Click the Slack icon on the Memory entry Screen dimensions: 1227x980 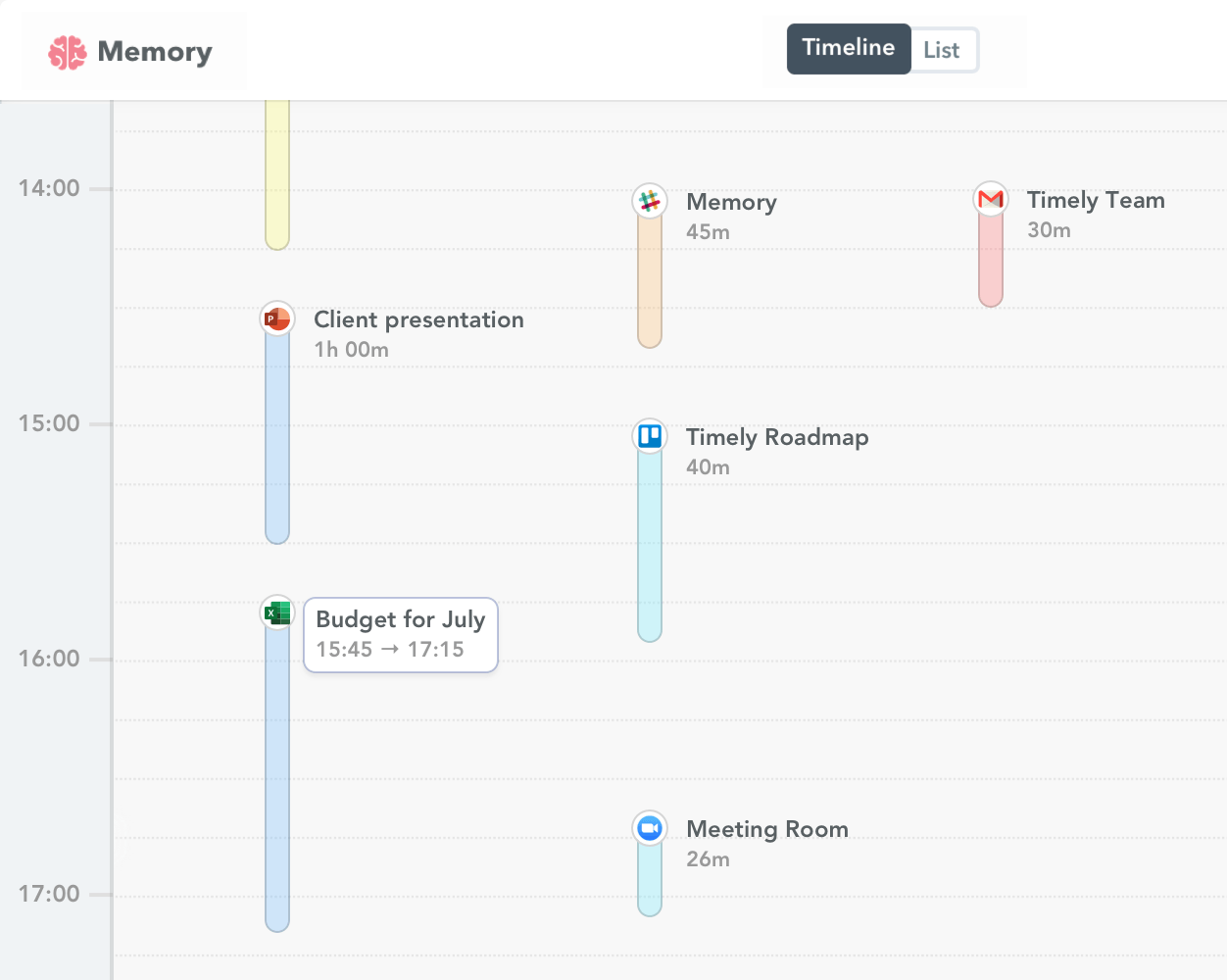649,199
